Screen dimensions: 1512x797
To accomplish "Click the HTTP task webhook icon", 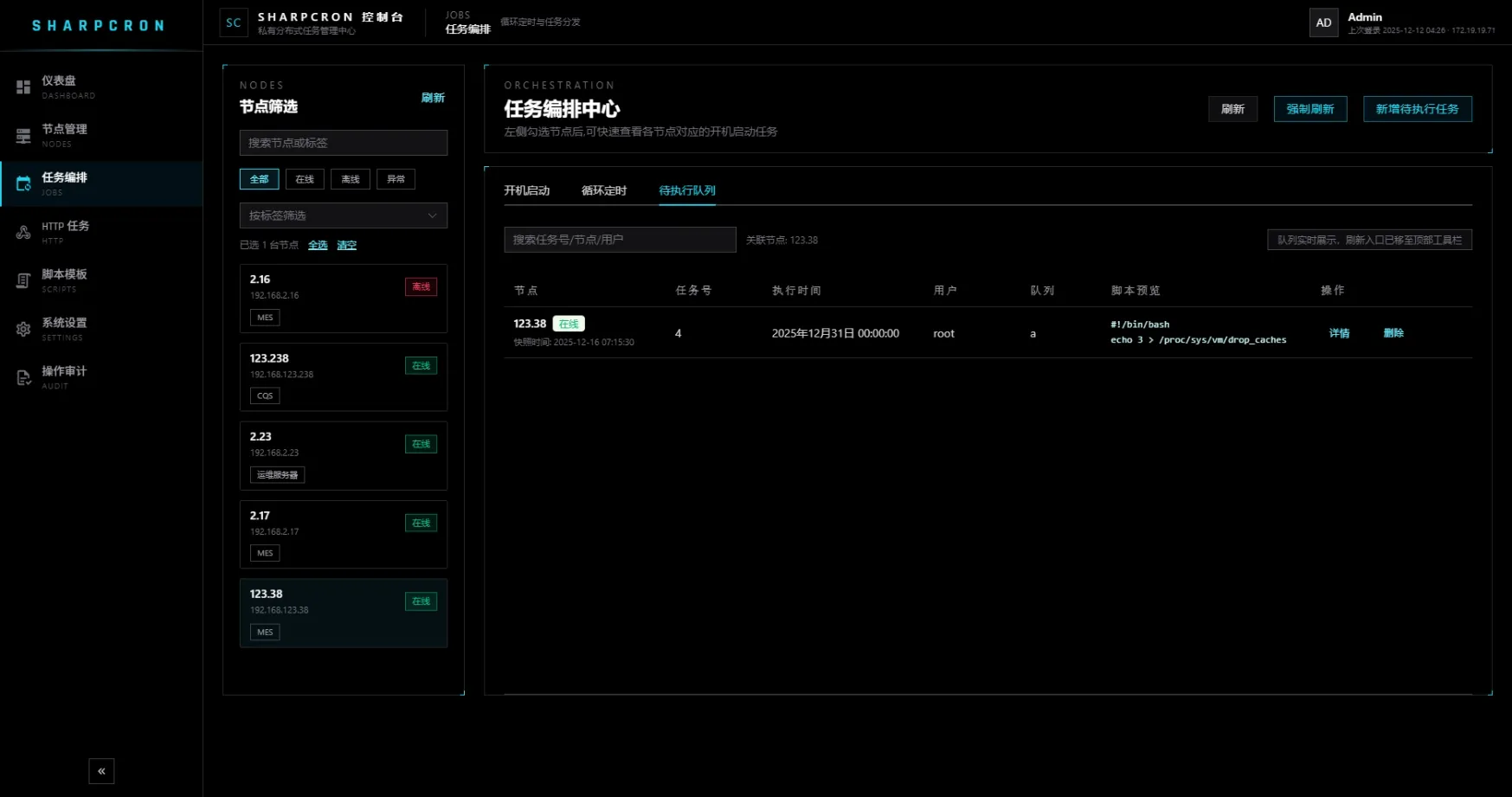I will pyautogui.click(x=23, y=232).
